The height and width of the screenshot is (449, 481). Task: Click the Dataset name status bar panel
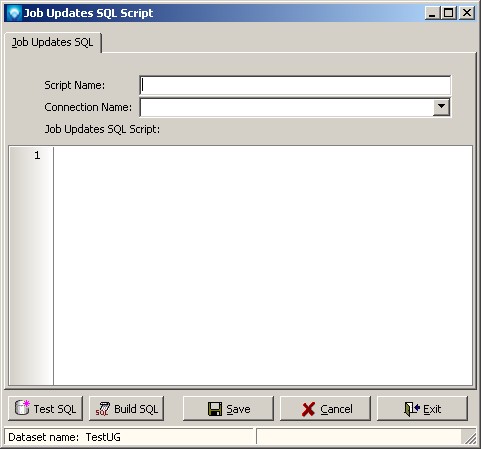(129, 437)
